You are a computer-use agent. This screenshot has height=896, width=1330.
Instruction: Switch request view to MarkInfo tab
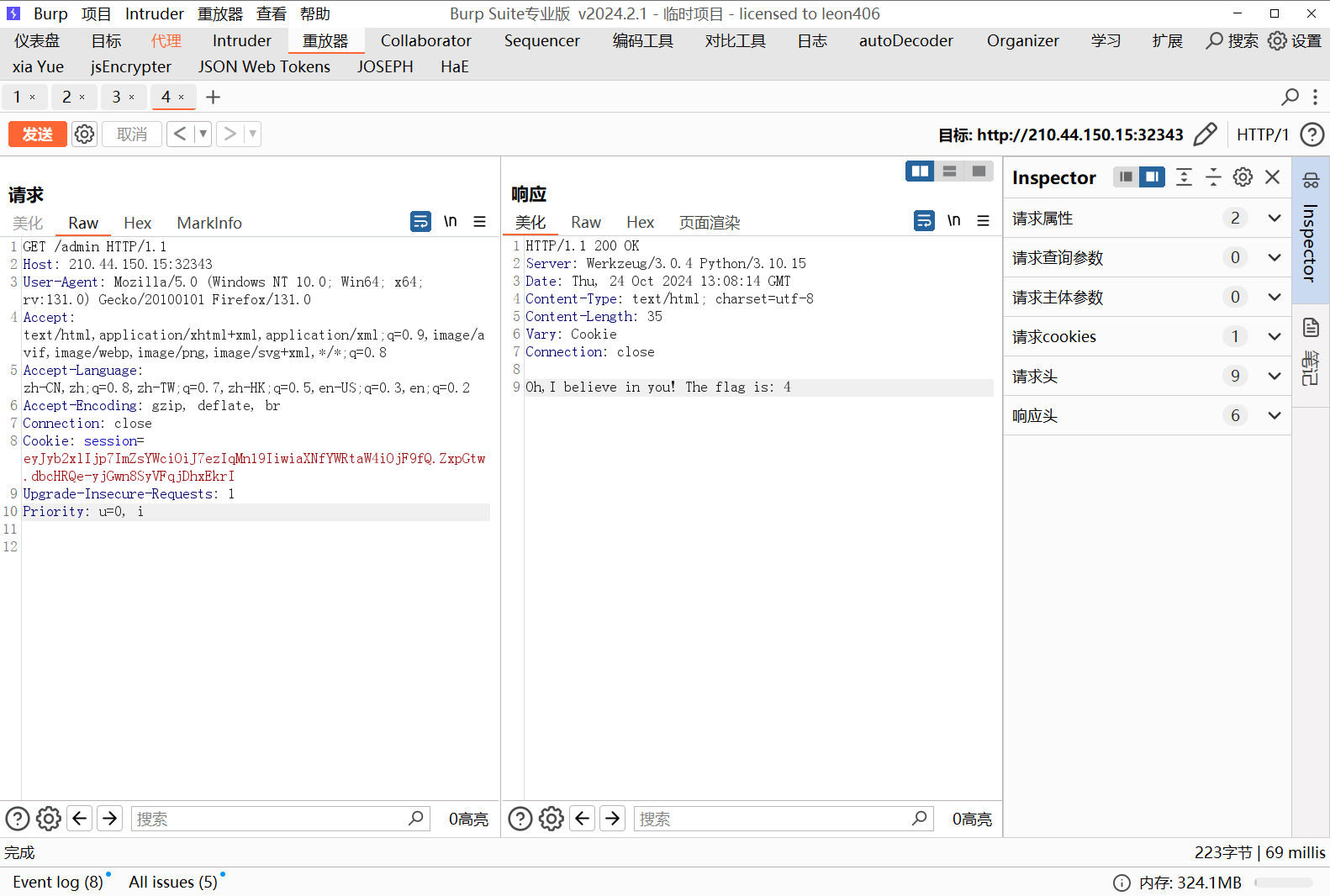pos(209,223)
